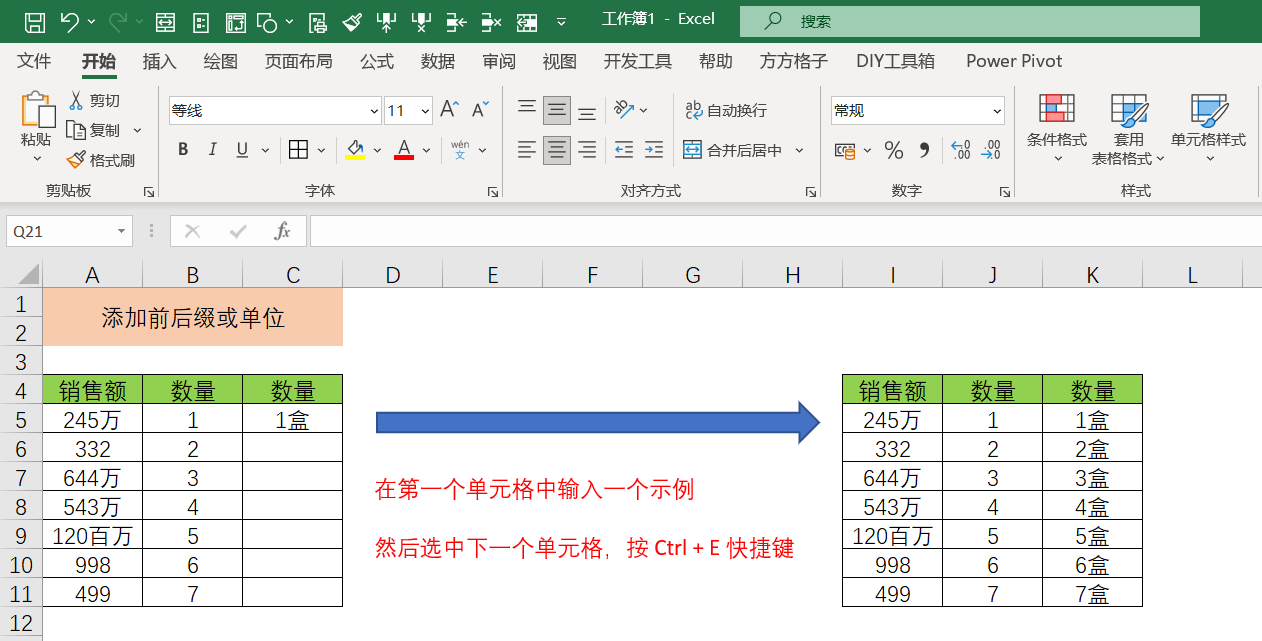Click the format painter brush in title bar
Viewport: 1262px width, 641px height.
pos(352,20)
